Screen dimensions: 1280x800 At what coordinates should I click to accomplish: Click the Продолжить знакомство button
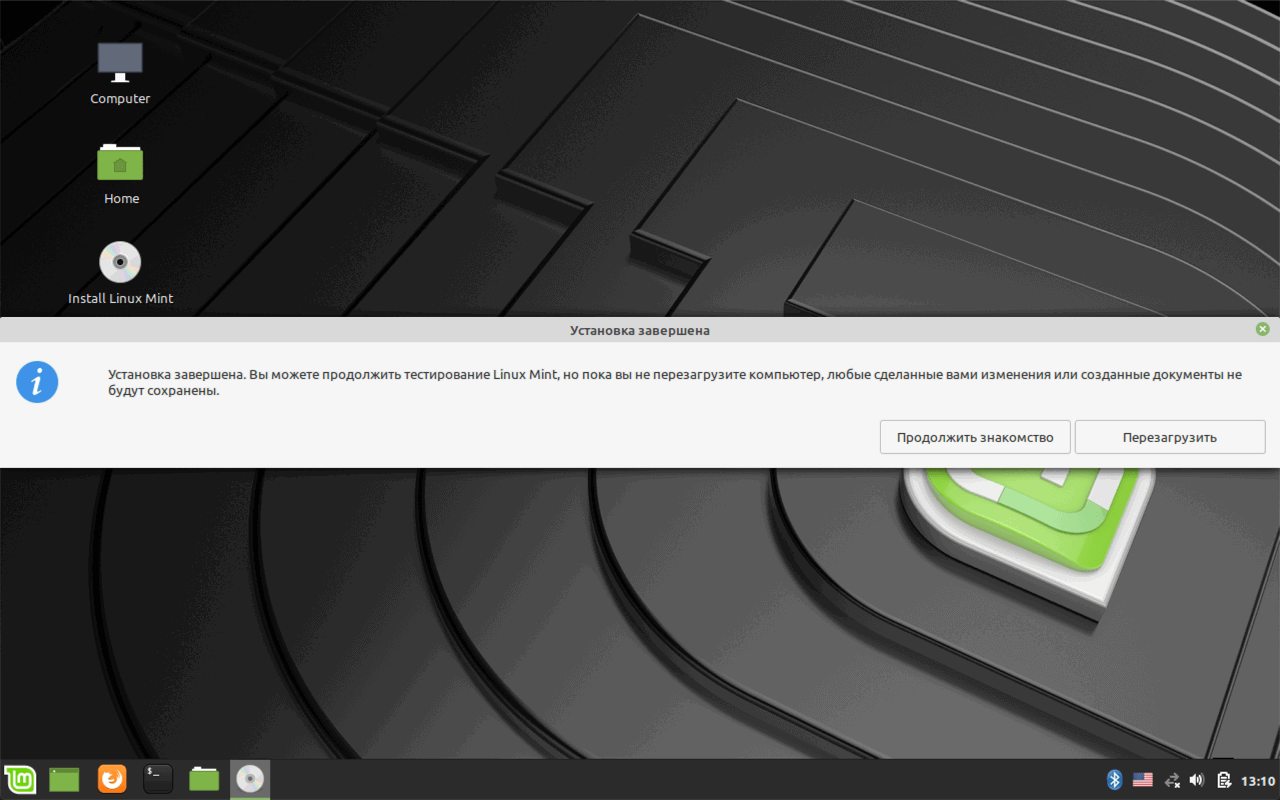975,437
